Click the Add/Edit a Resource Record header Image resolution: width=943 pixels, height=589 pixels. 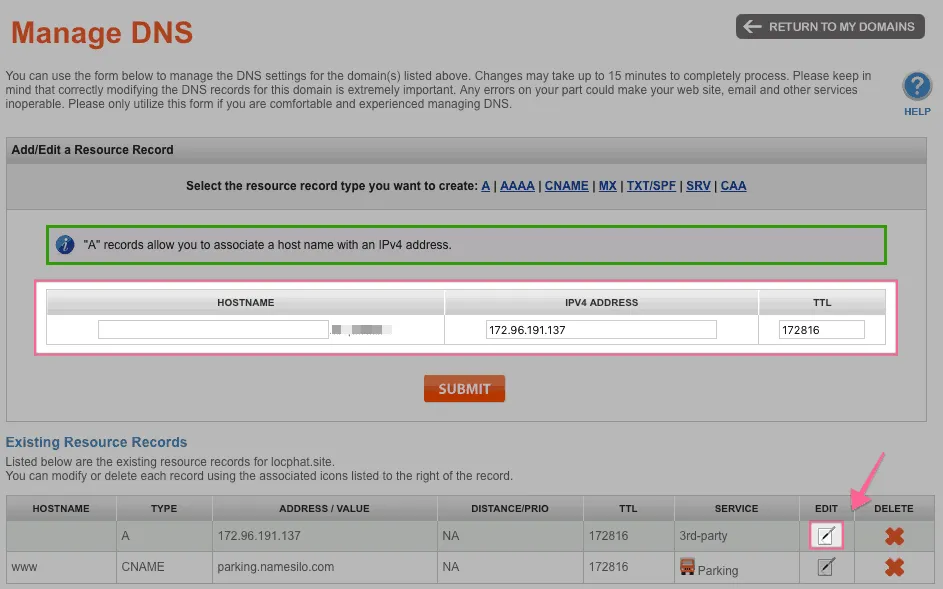tap(93, 150)
